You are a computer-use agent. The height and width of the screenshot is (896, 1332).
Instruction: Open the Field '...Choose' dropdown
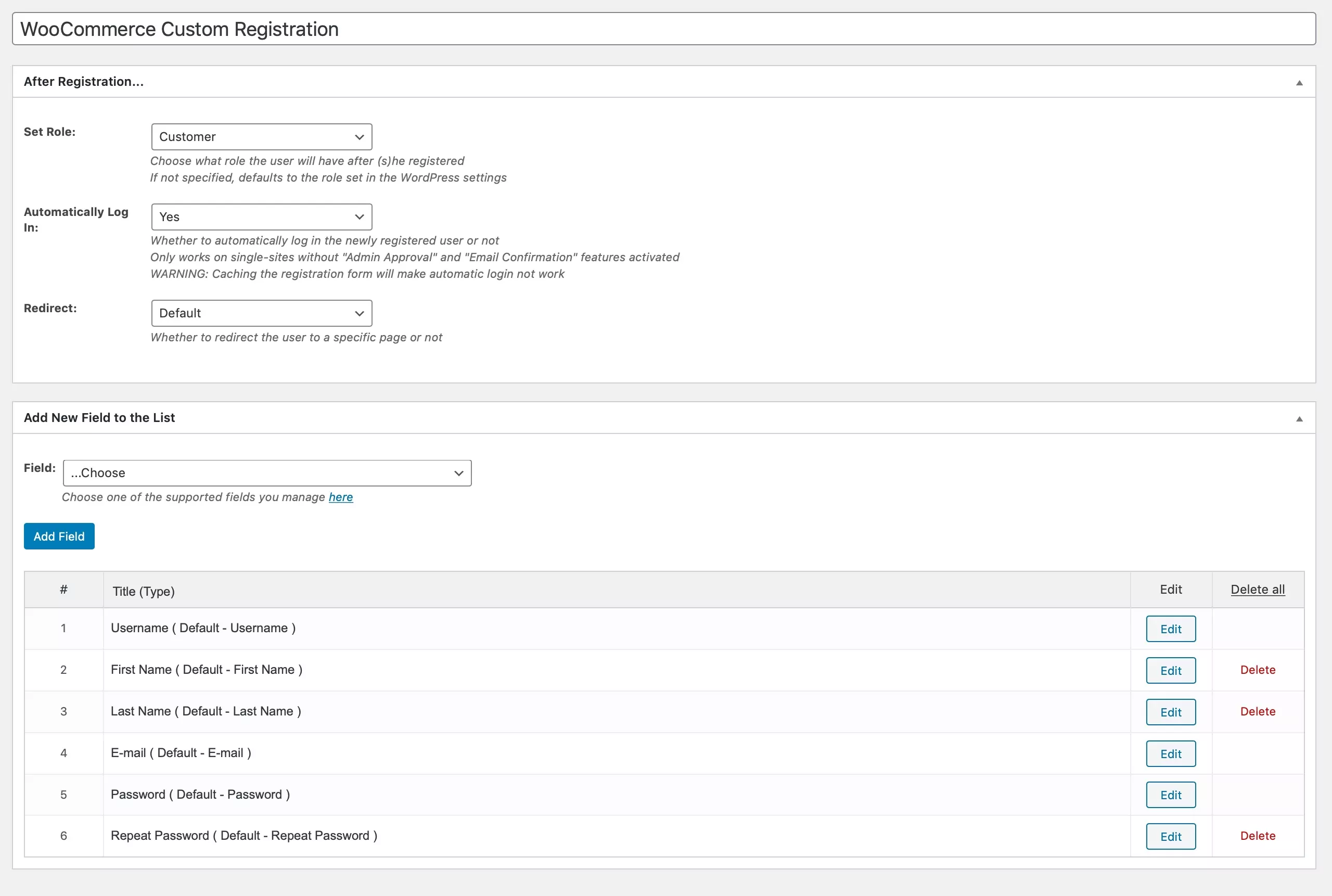click(267, 473)
